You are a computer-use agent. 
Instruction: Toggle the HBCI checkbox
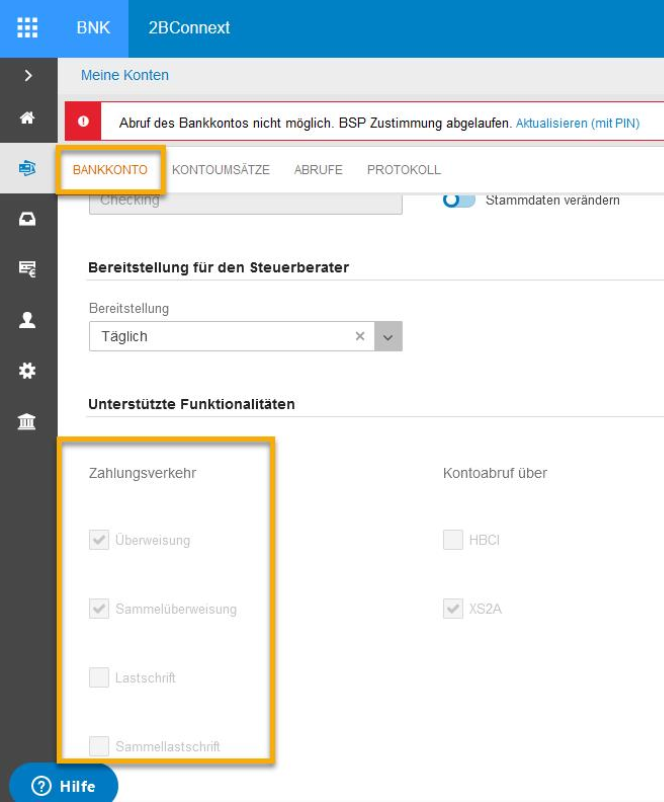(x=453, y=540)
